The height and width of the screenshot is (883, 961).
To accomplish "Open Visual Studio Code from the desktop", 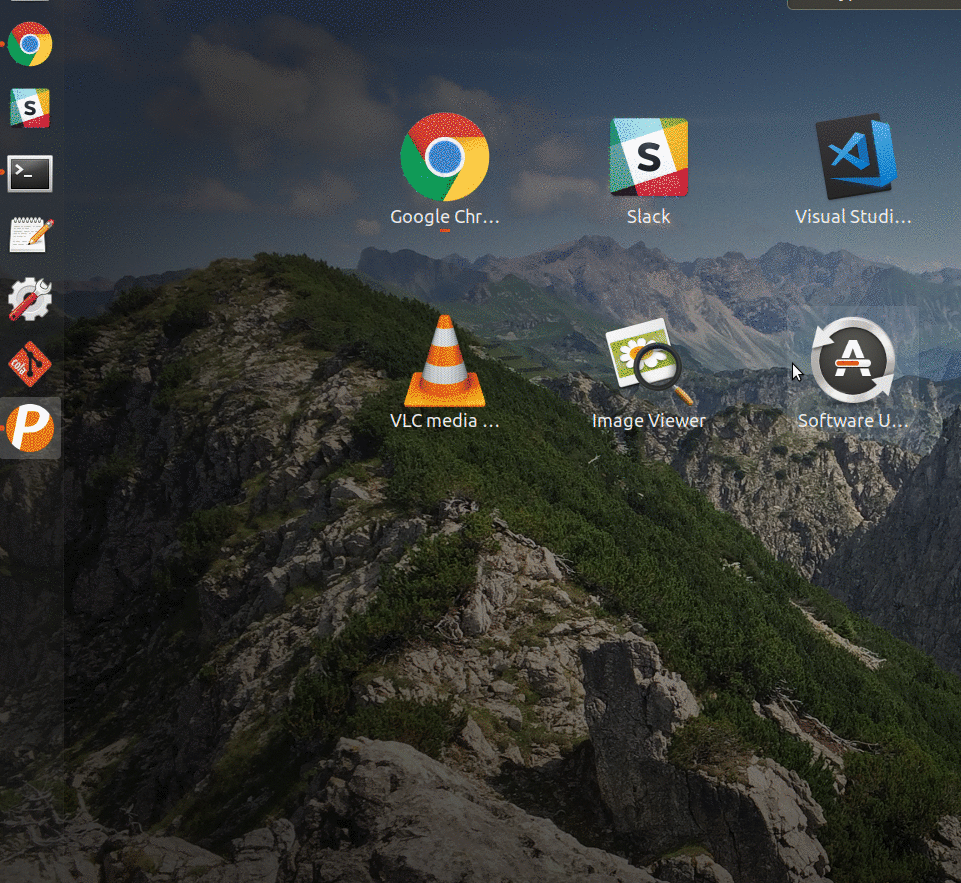I will (853, 157).
